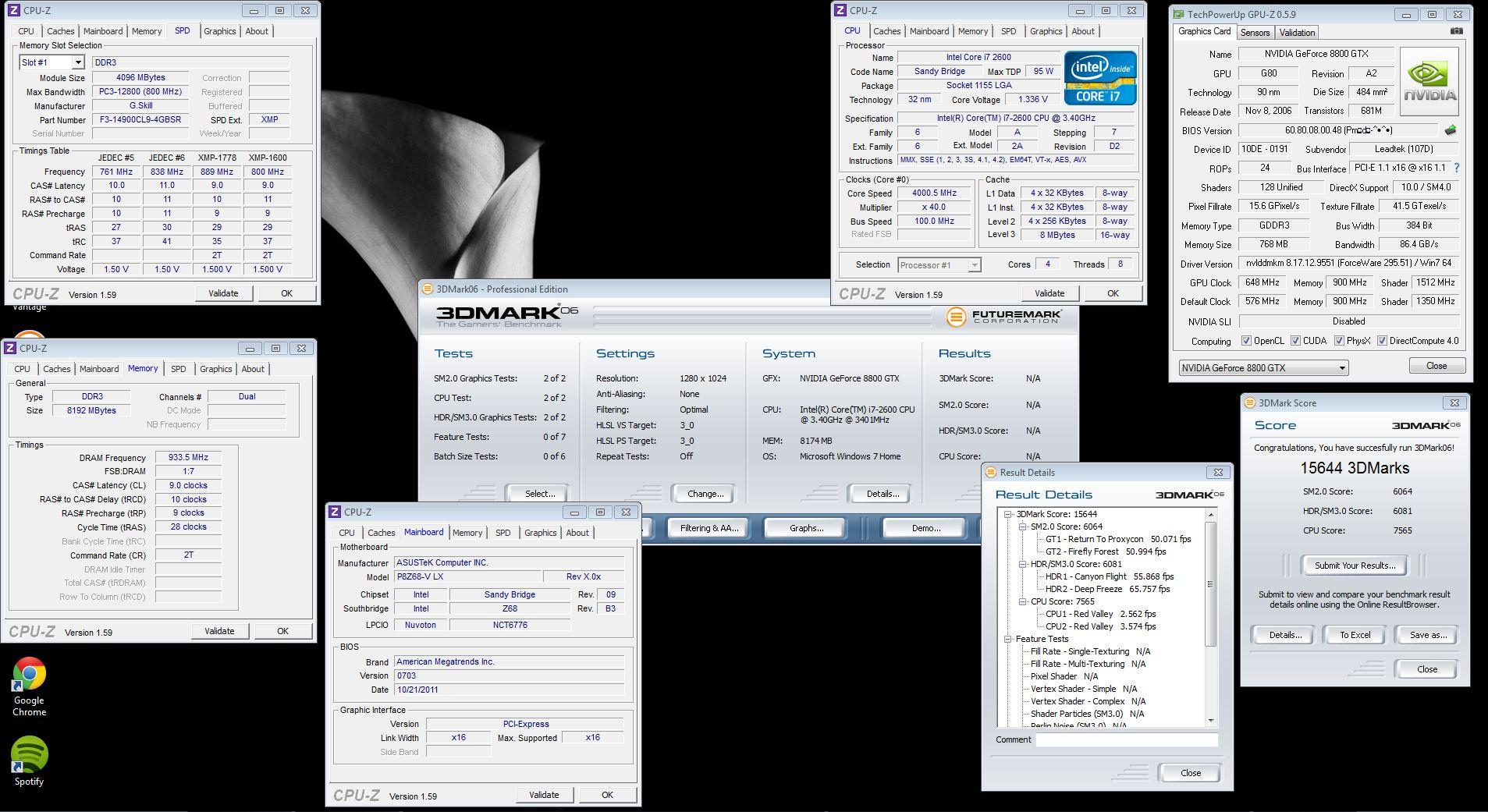The height and width of the screenshot is (812, 1488).
Task: Click the 3DMark Score window title icon
Action: pyautogui.click(x=1250, y=403)
